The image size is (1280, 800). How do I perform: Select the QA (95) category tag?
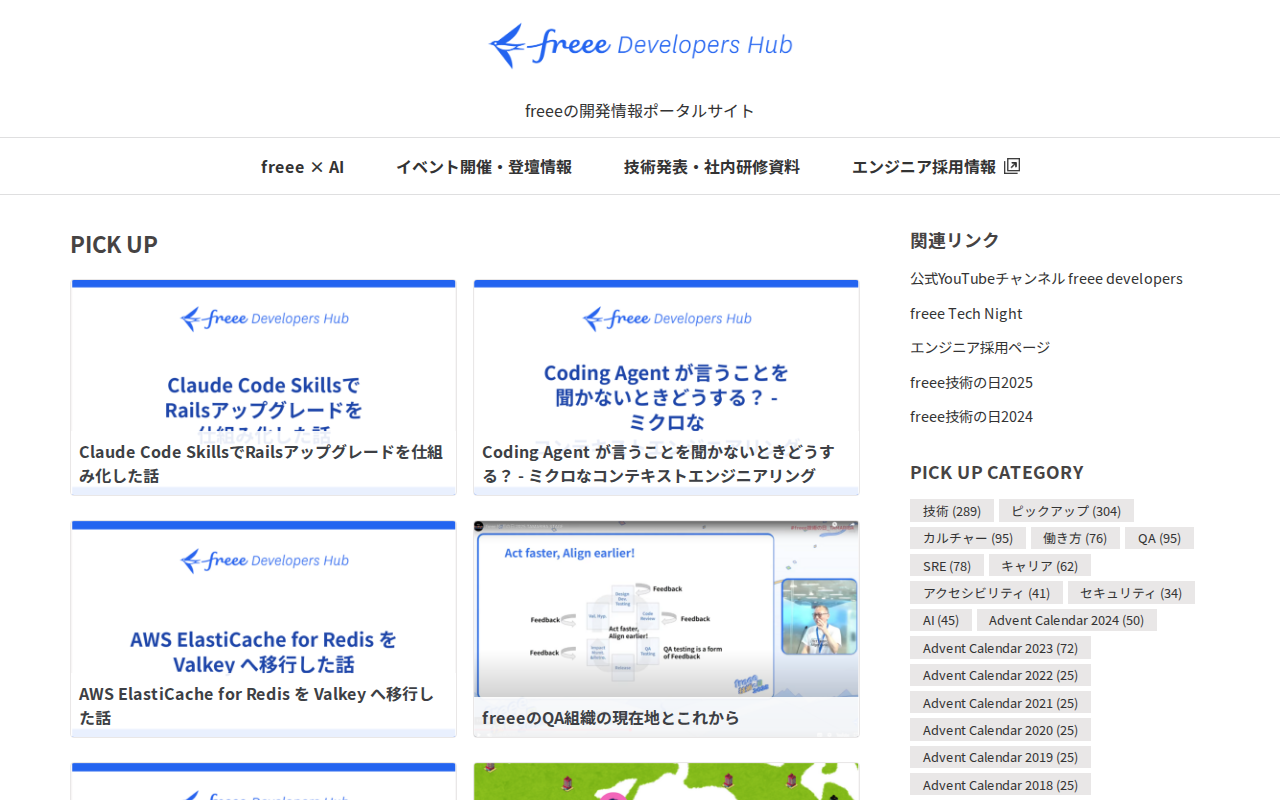pyautogui.click(x=1159, y=538)
